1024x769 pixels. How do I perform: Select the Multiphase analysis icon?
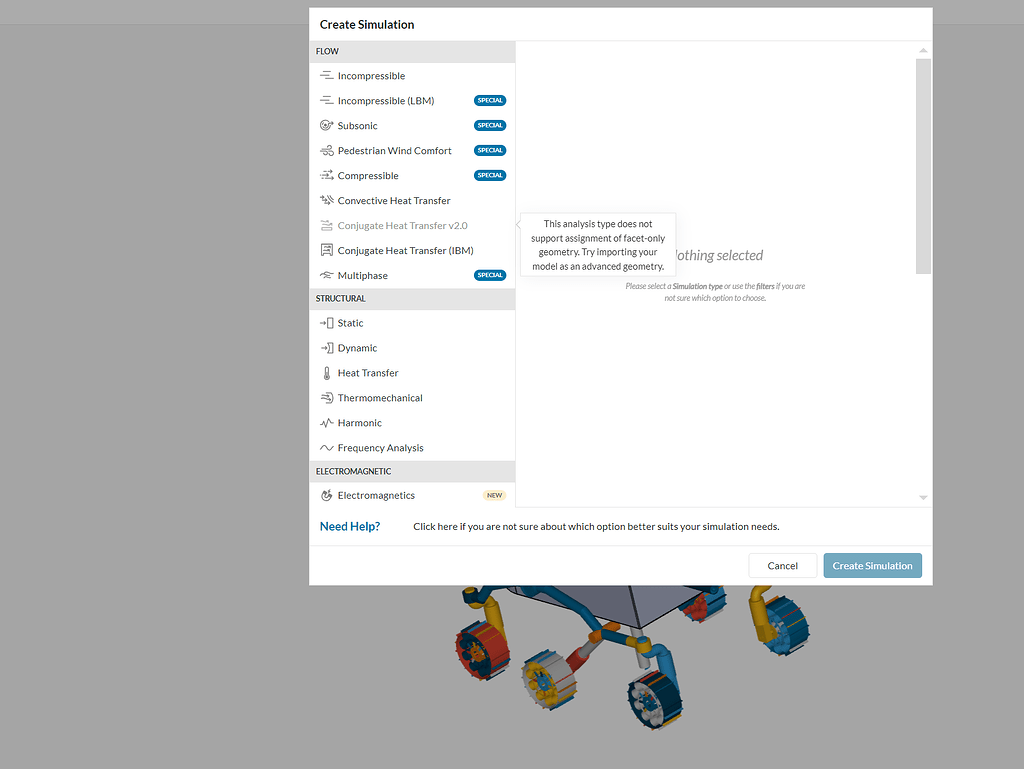pos(326,275)
